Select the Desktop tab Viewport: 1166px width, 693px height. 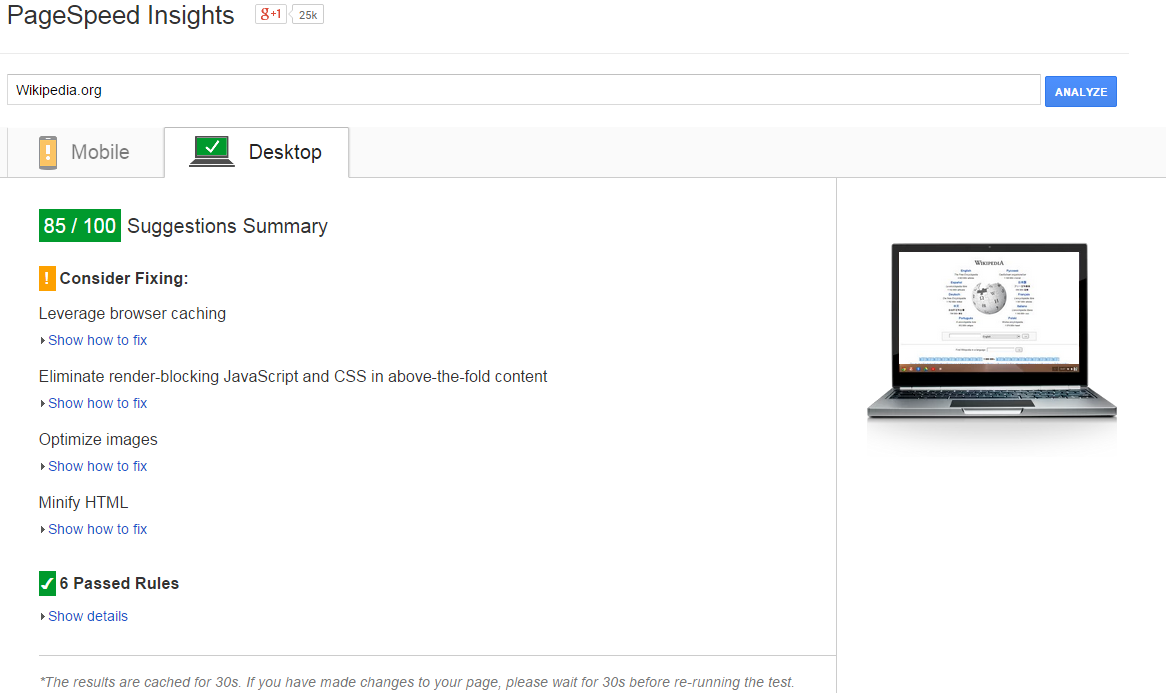(257, 152)
